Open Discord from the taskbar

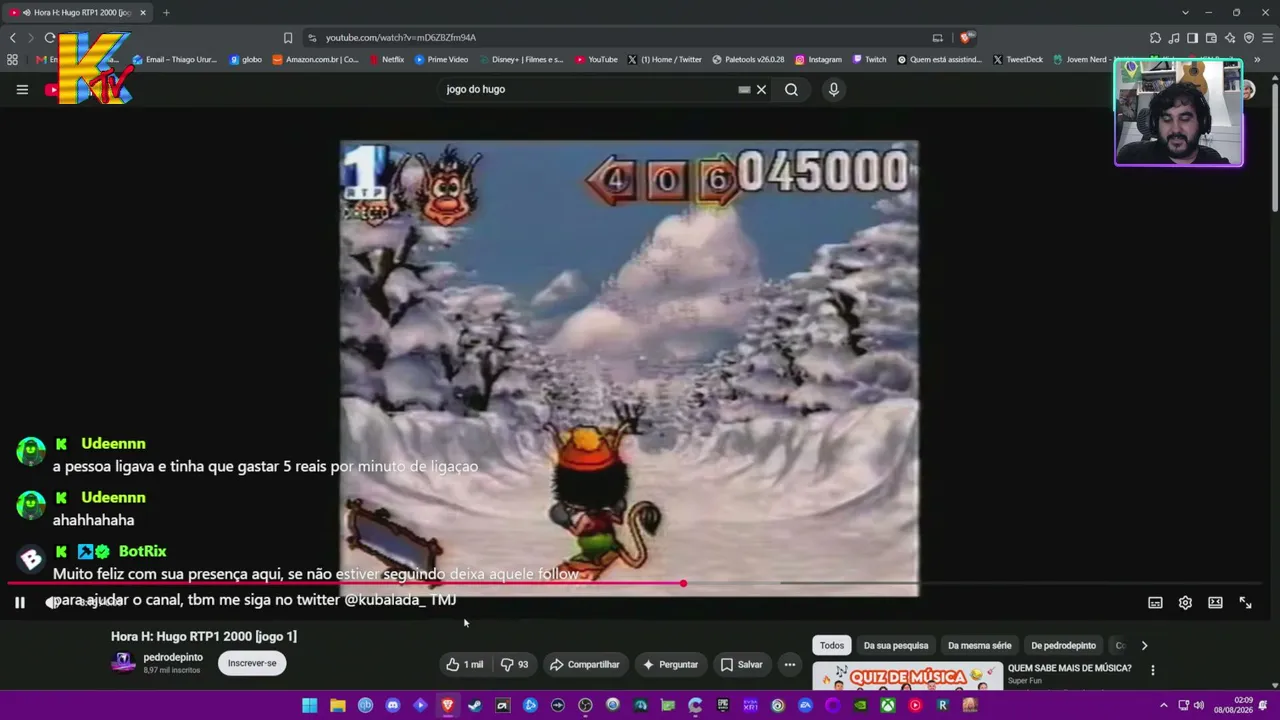tap(392, 705)
